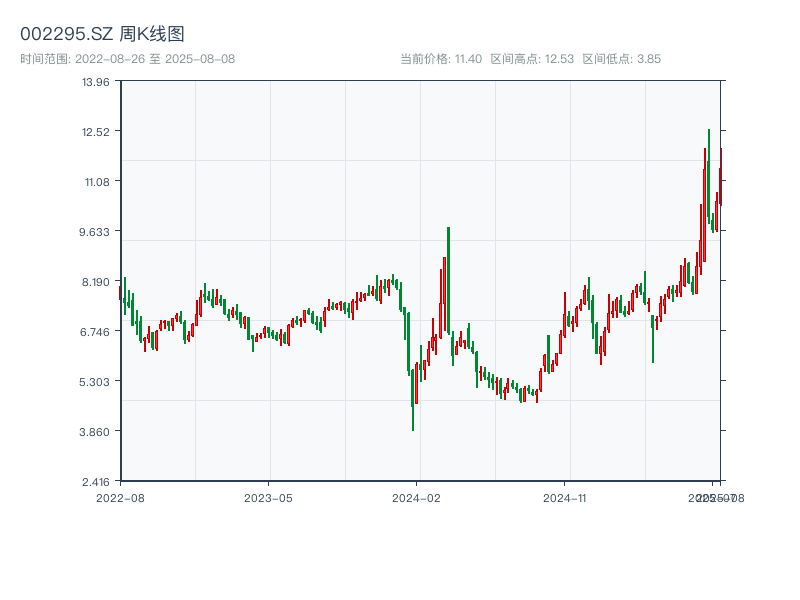Click the 2023-05 x-axis date label

268,497
